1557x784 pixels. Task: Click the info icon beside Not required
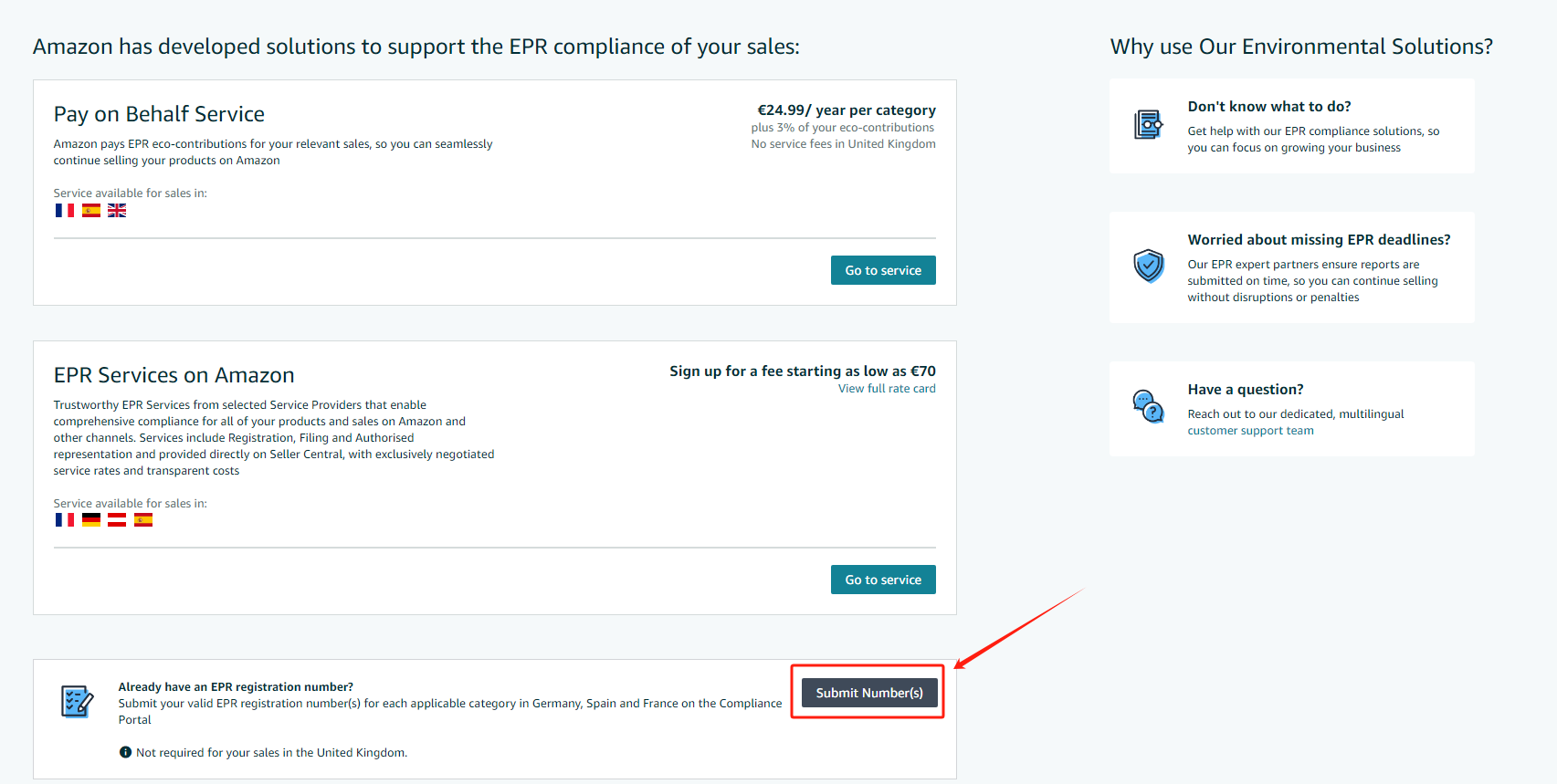pos(125,752)
